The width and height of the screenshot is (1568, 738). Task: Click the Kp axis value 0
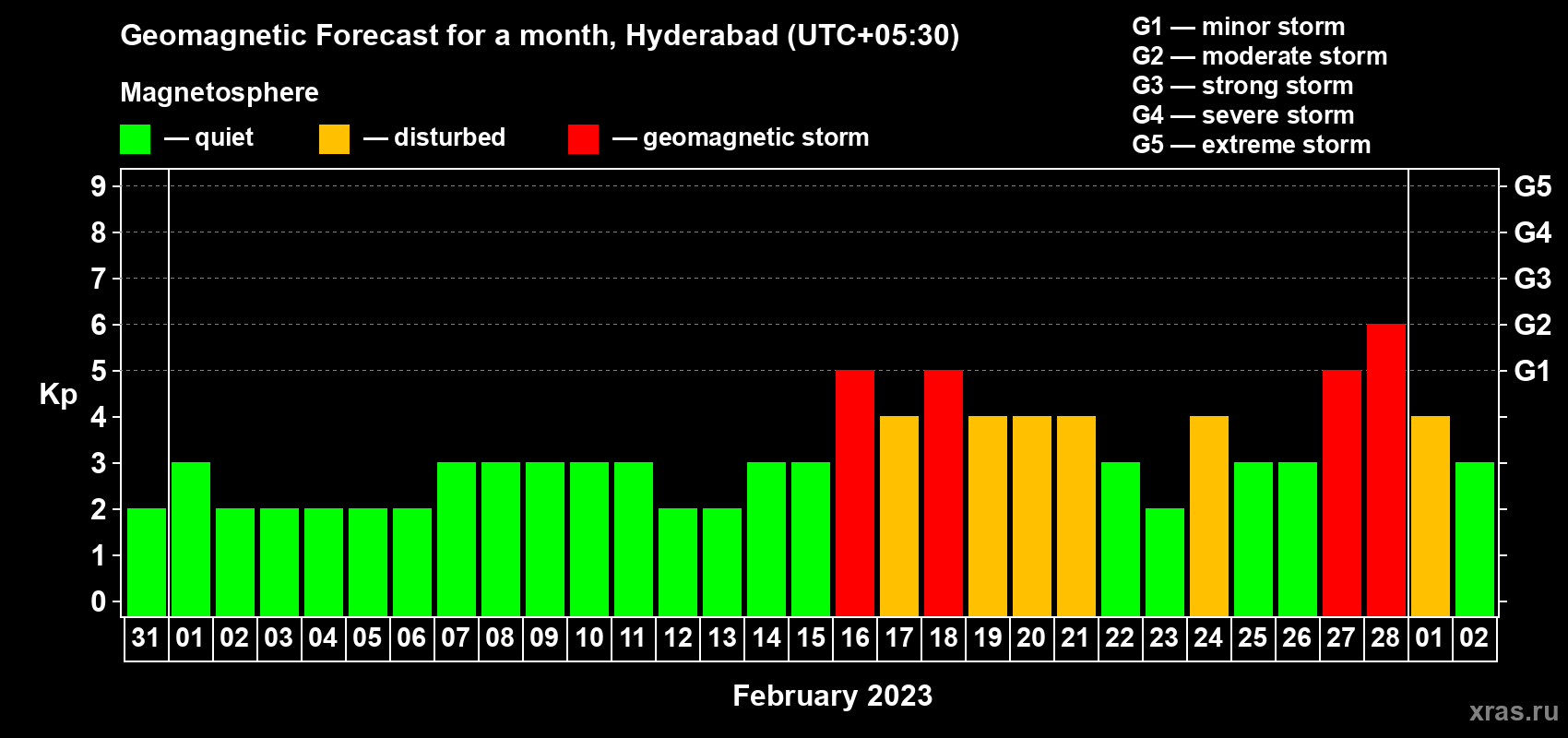pos(99,601)
